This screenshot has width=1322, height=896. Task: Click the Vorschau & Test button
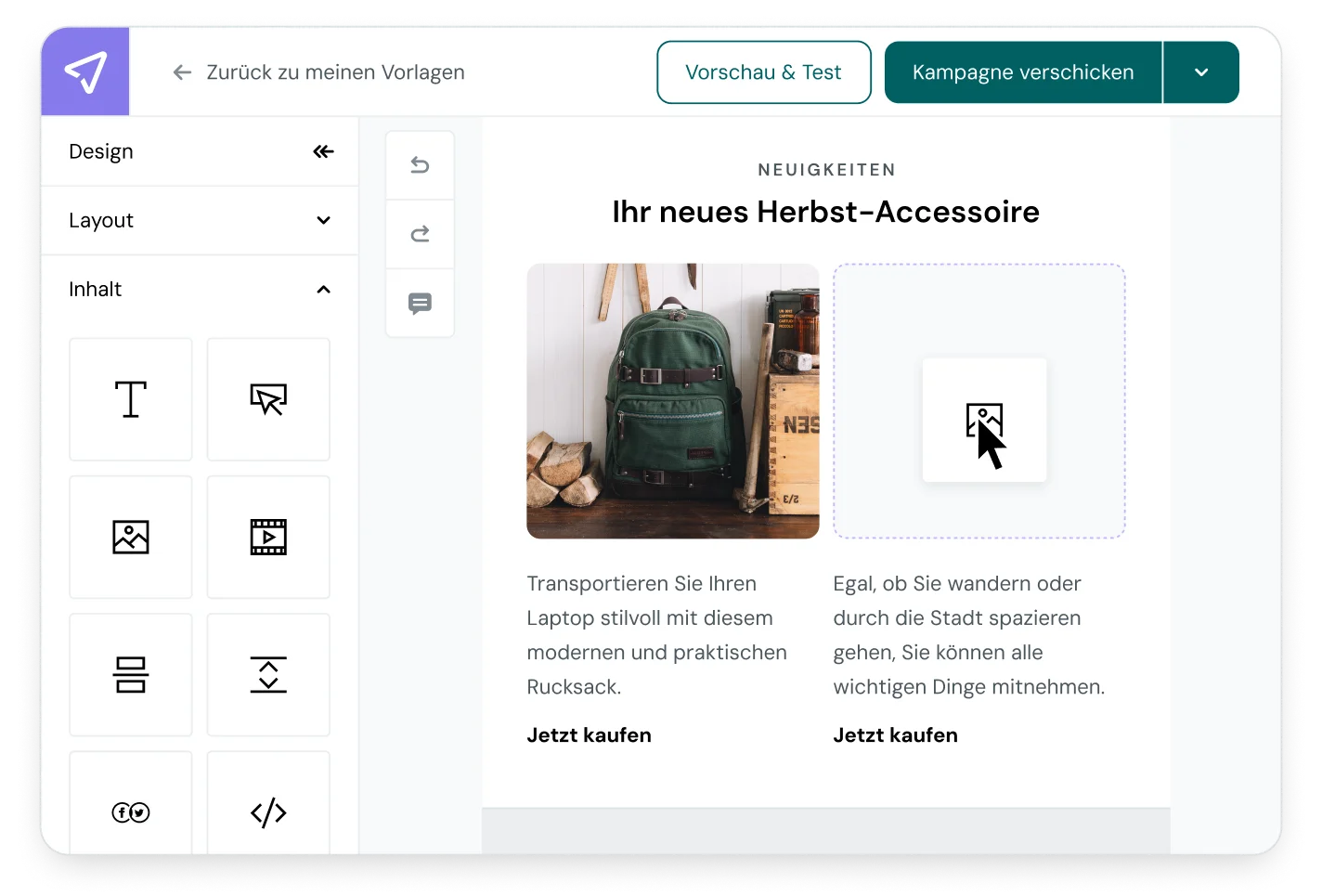tap(763, 72)
